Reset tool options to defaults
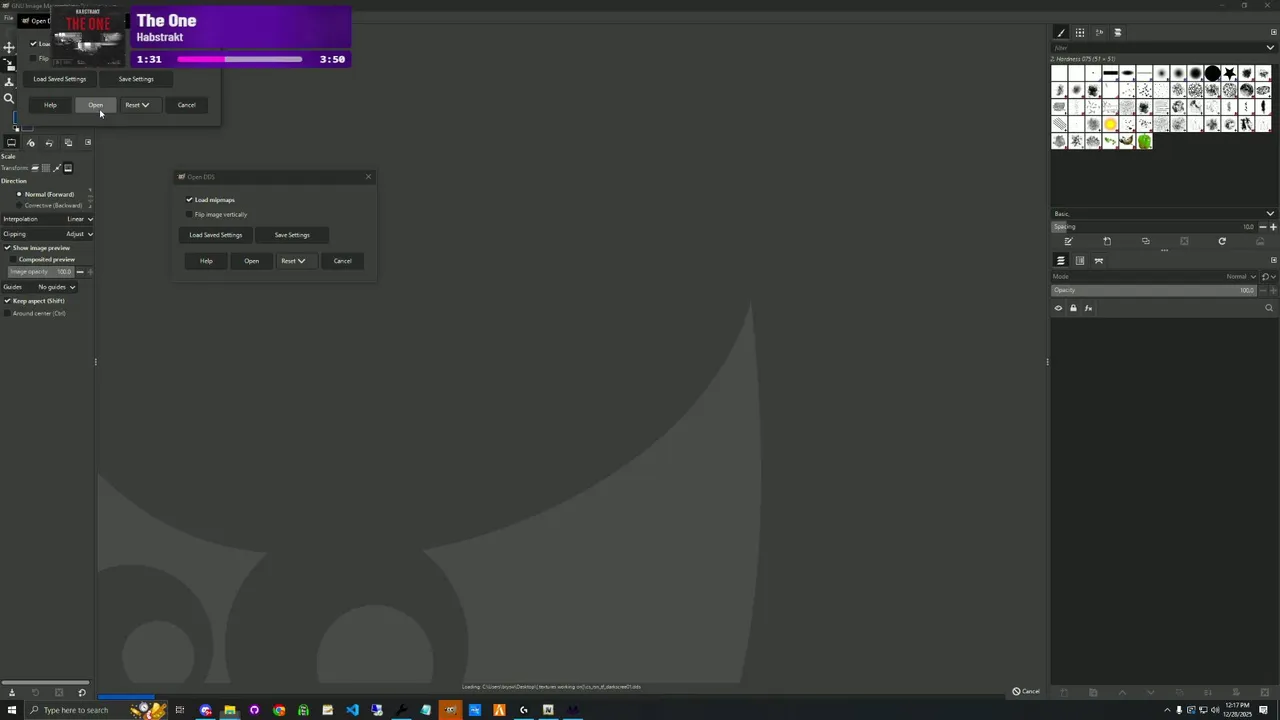Viewport: 1280px width, 720px height. click(x=82, y=692)
